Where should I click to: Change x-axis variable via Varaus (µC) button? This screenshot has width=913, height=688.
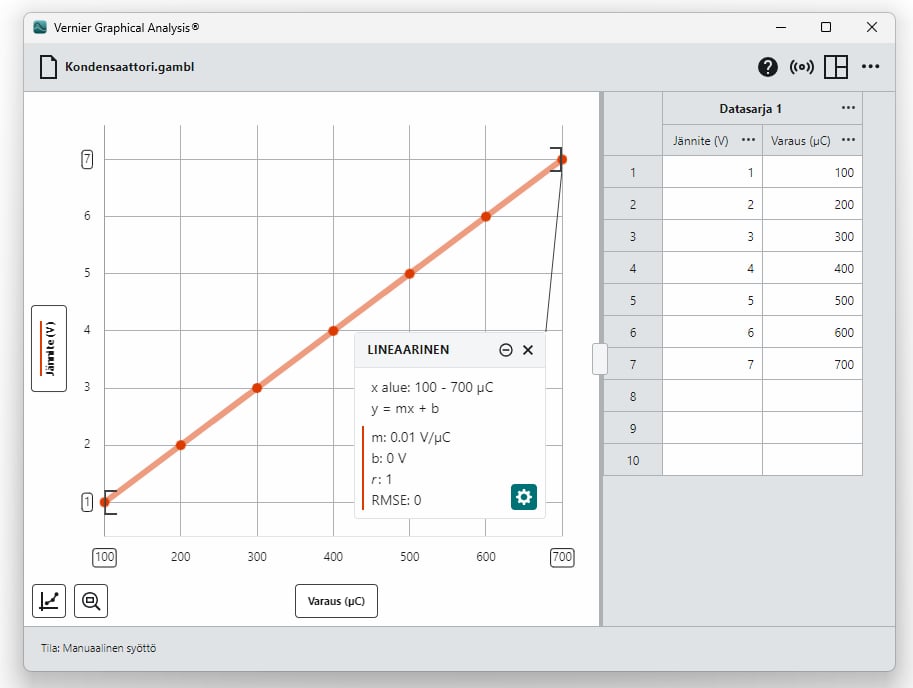point(336,600)
